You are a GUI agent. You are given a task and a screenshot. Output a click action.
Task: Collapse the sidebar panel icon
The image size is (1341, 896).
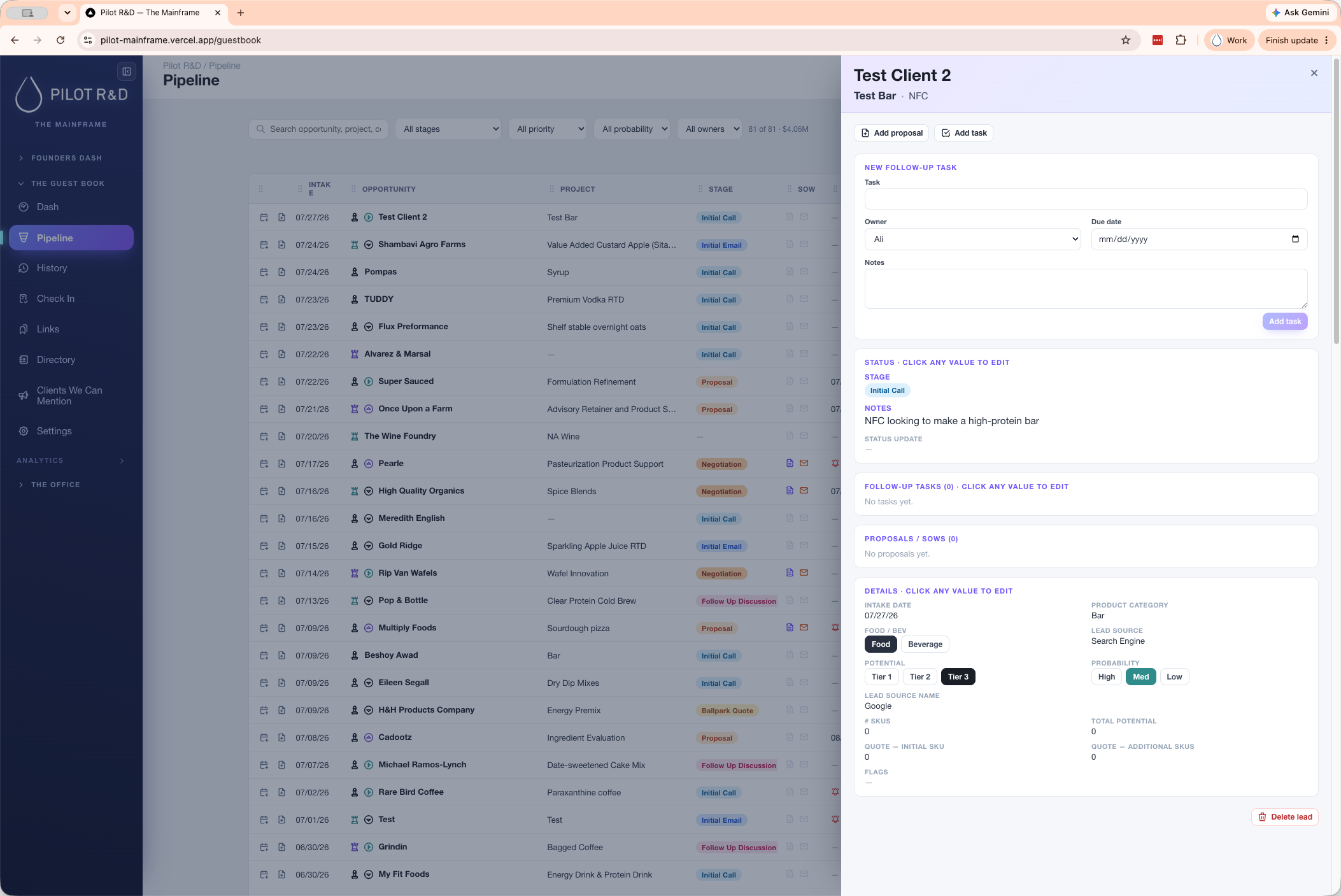pyautogui.click(x=127, y=71)
